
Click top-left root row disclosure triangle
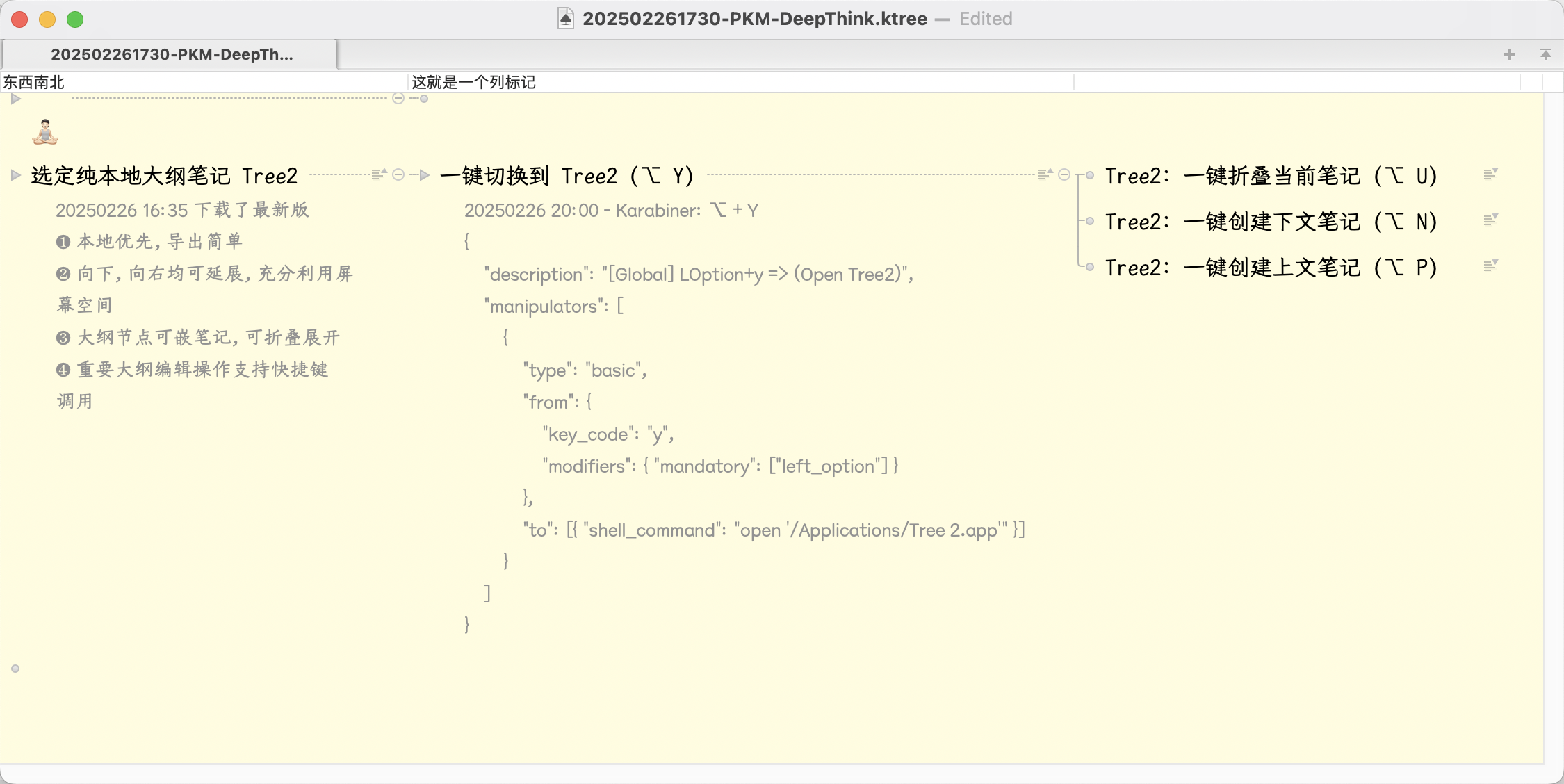tap(15, 99)
